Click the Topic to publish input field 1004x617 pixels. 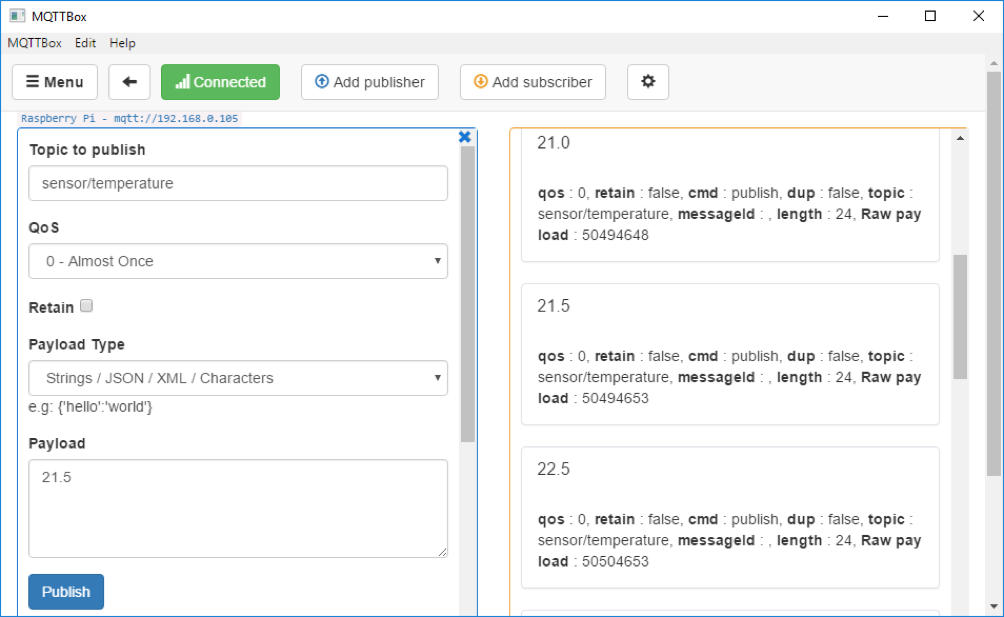pos(238,183)
